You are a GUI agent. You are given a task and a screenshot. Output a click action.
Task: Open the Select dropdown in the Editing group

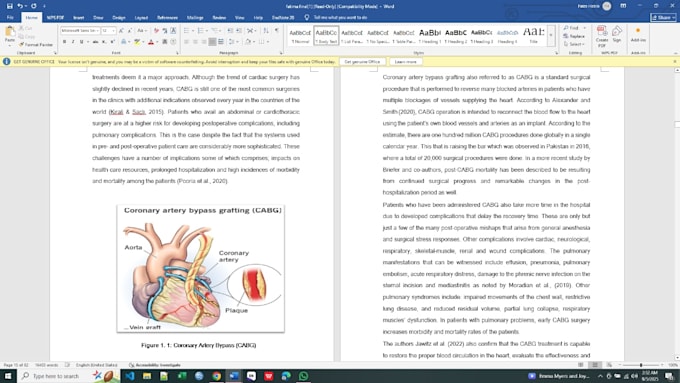pyautogui.click(x=574, y=44)
